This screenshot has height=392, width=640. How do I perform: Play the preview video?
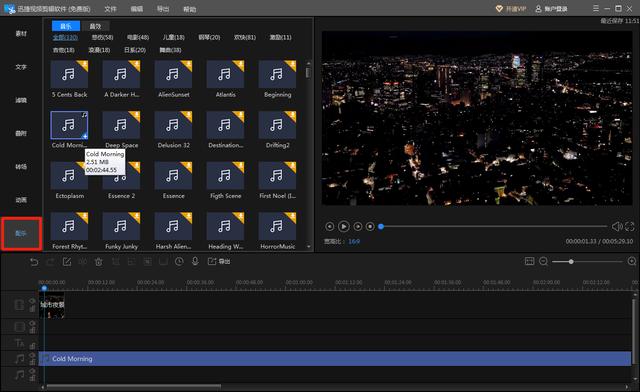pyautogui.click(x=344, y=226)
